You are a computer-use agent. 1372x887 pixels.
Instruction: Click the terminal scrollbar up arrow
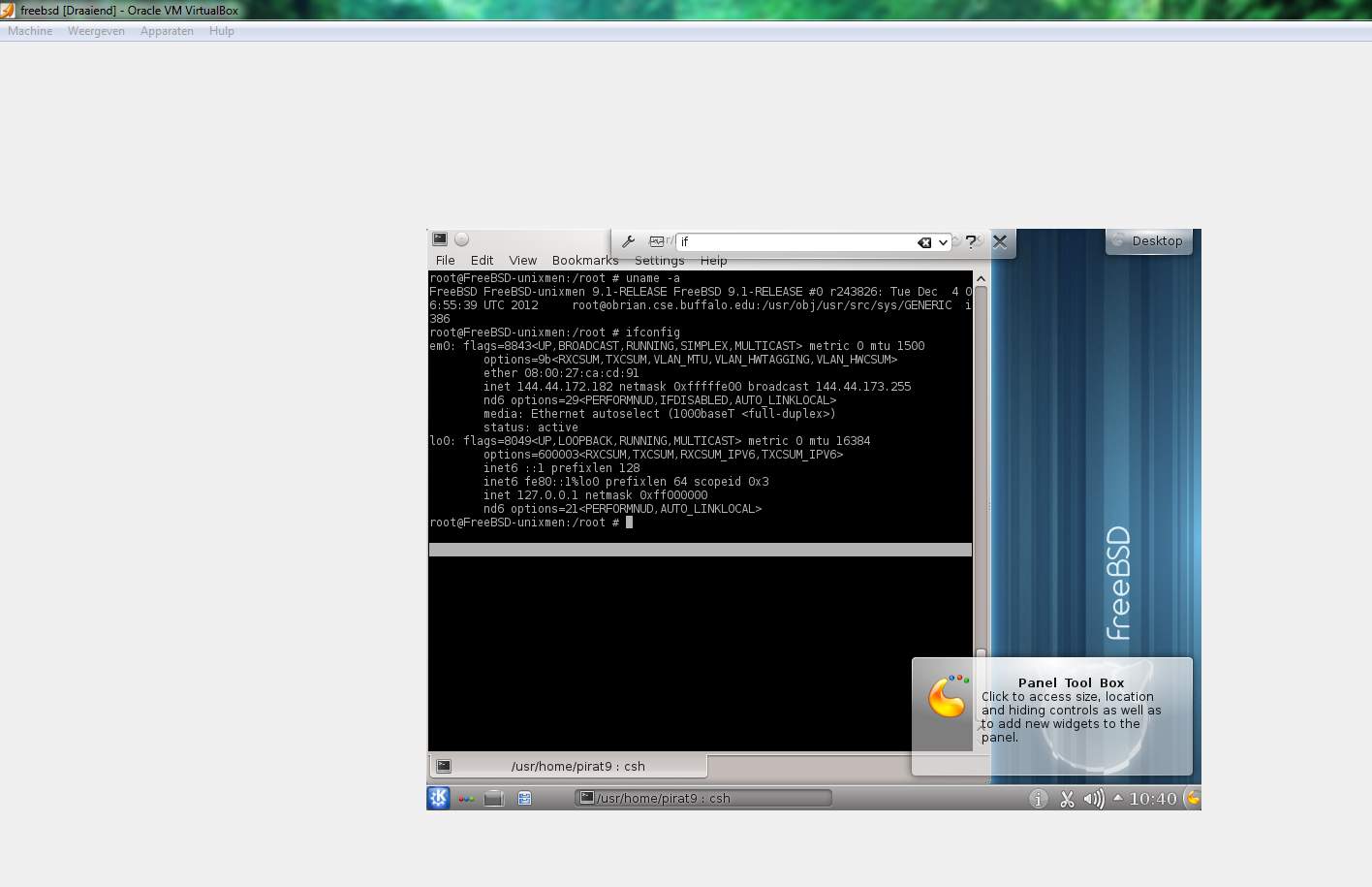click(x=981, y=278)
